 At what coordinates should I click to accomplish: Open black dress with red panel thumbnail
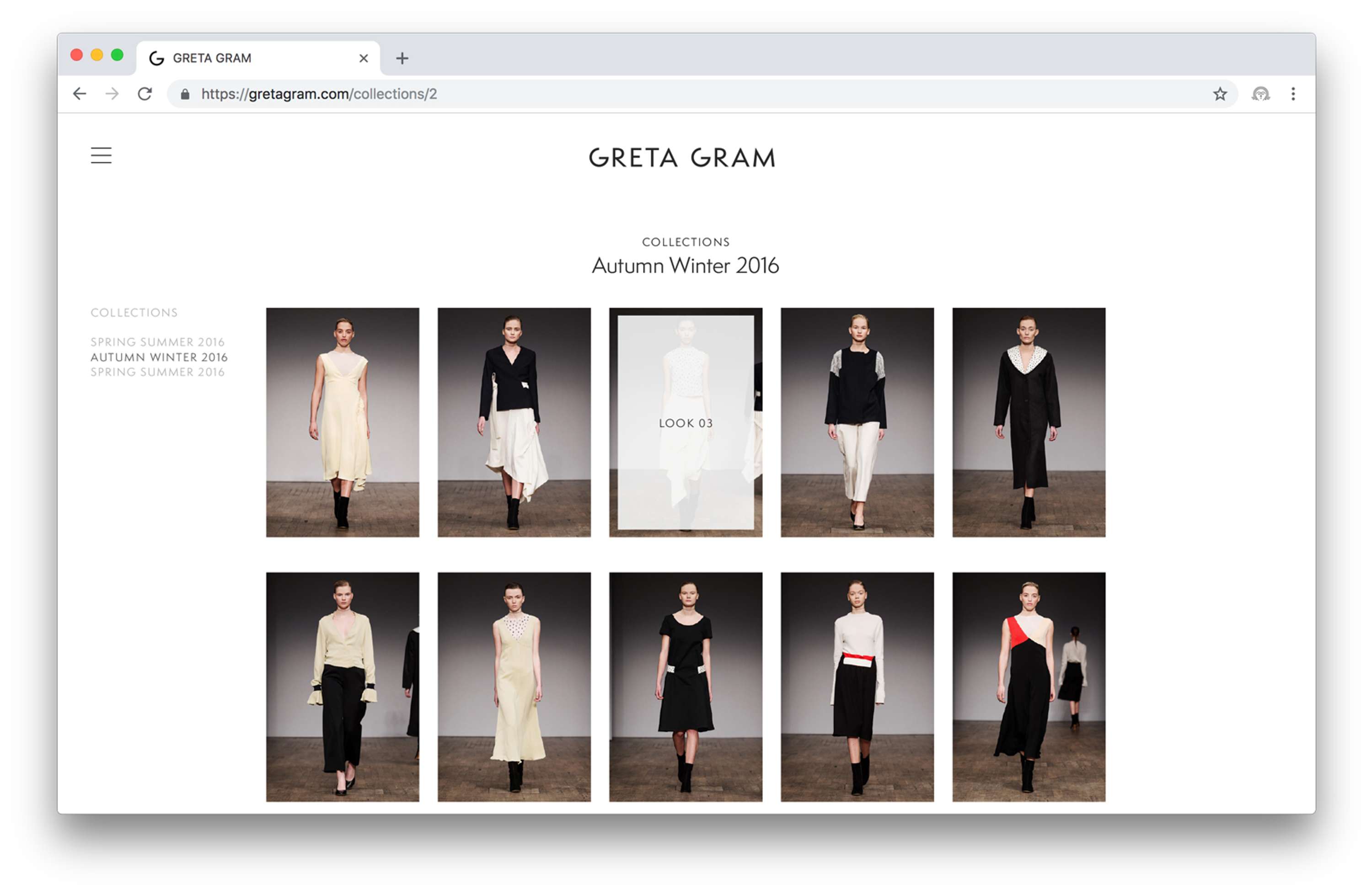(x=1029, y=687)
